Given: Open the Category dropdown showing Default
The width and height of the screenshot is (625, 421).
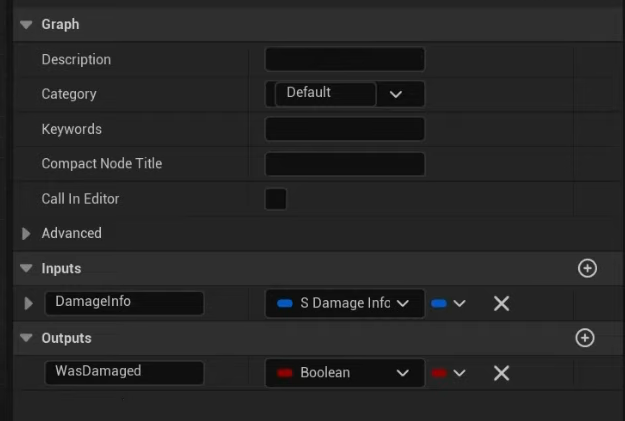Looking at the screenshot, I should coord(346,94).
